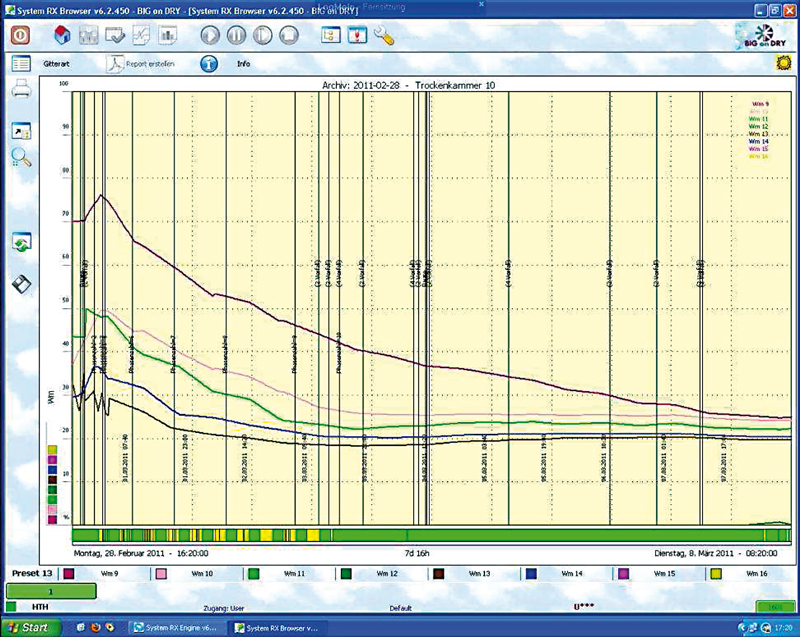Viewport: 800px width, 637px height.
Task: Open the grayed chamber overview icon
Action: (x=89, y=35)
